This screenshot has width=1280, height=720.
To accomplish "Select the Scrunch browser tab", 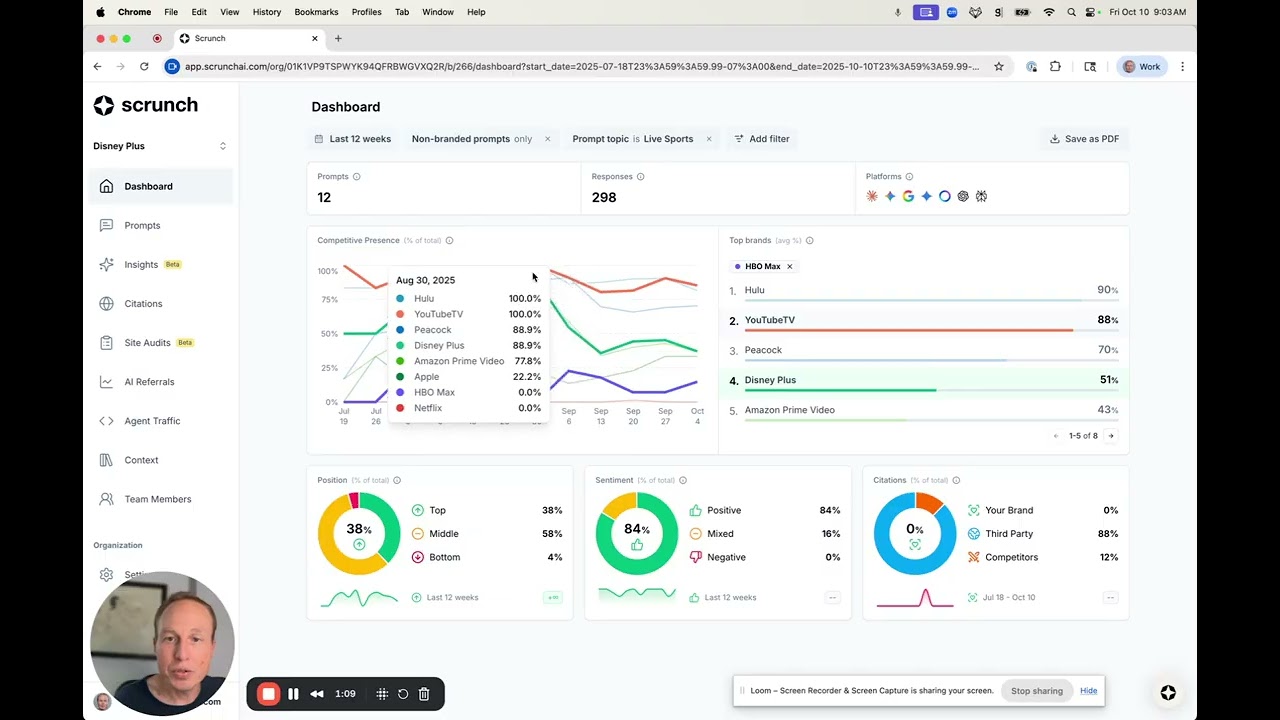I will click(248, 38).
